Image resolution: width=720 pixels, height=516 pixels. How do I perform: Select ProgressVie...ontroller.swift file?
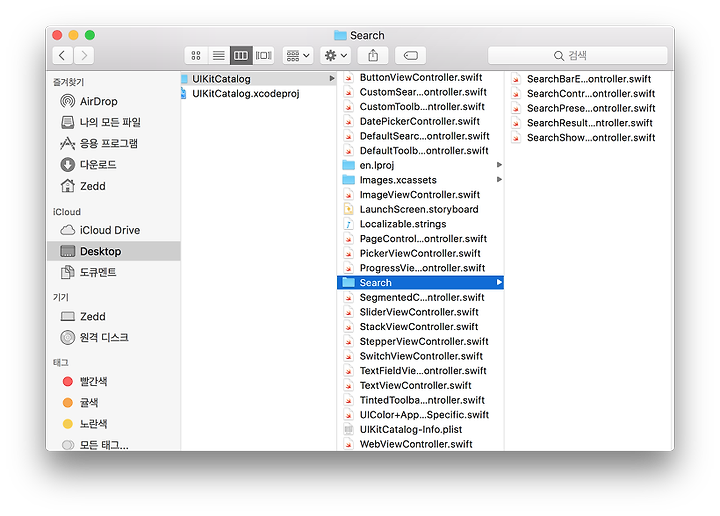420,268
